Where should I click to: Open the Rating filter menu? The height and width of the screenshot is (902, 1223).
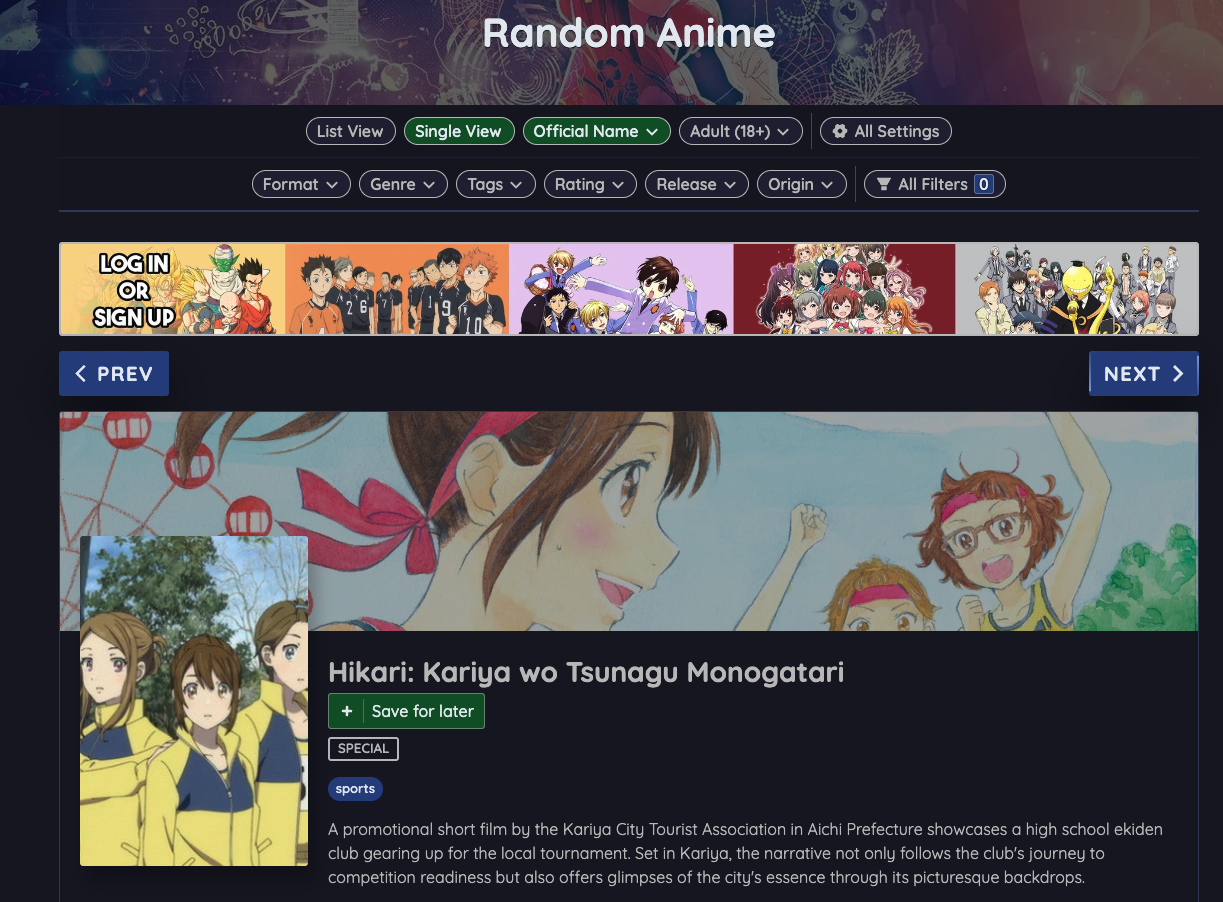[590, 184]
